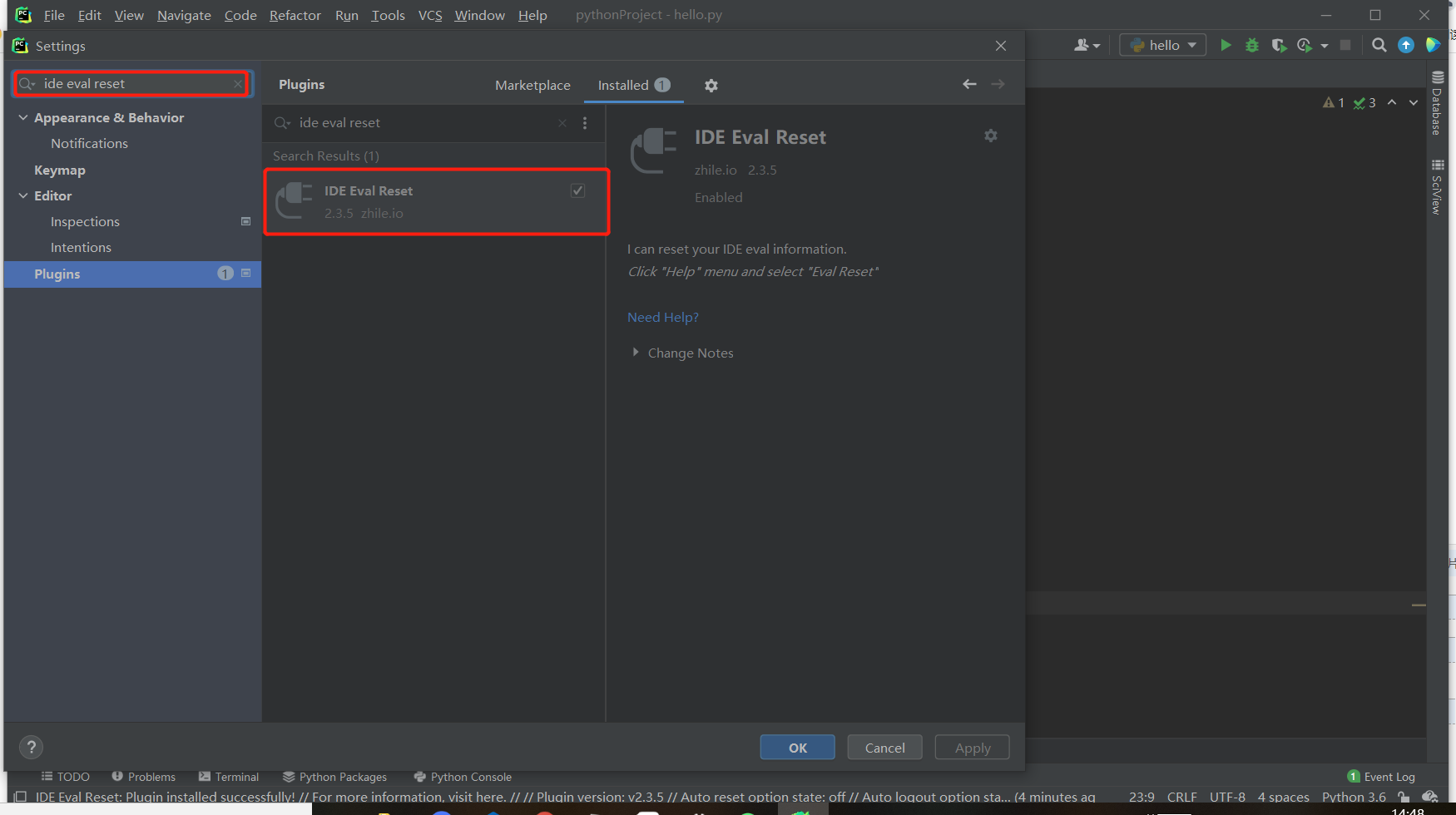The image size is (1456, 815).
Task: Collapse the Appearance & Behavior tree node
Action: (x=23, y=117)
